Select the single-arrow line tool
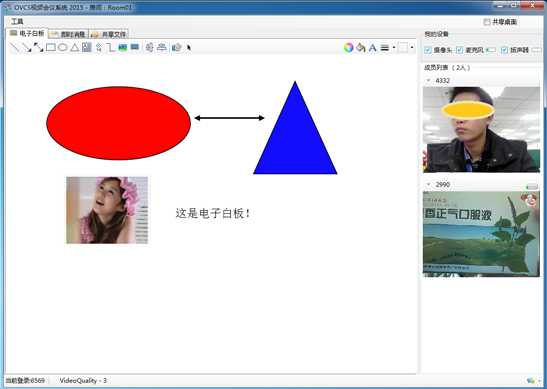Image resolution: width=547 pixels, height=389 pixels. [27, 47]
